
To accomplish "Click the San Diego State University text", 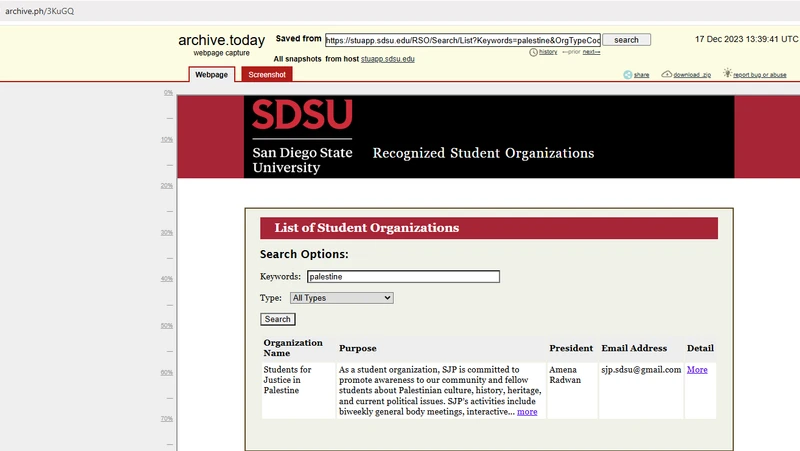I will coord(302,160).
